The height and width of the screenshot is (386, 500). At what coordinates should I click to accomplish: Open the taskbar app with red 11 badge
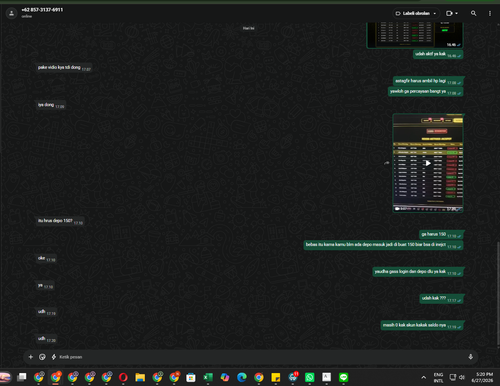293,377
